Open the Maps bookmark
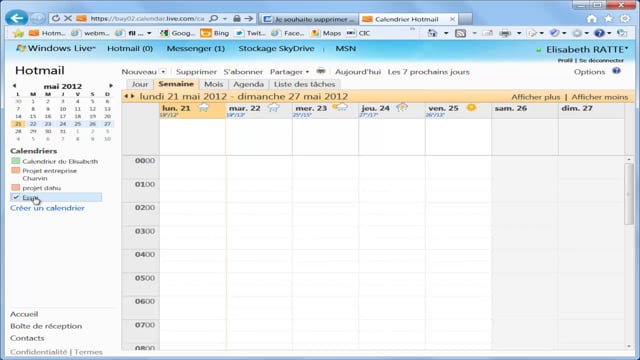 326,33
